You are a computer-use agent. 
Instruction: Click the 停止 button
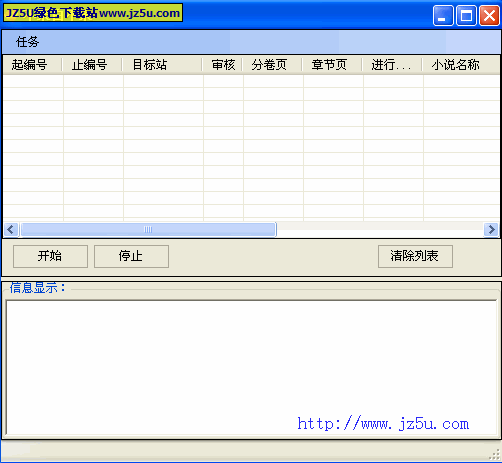click(131, 256)
